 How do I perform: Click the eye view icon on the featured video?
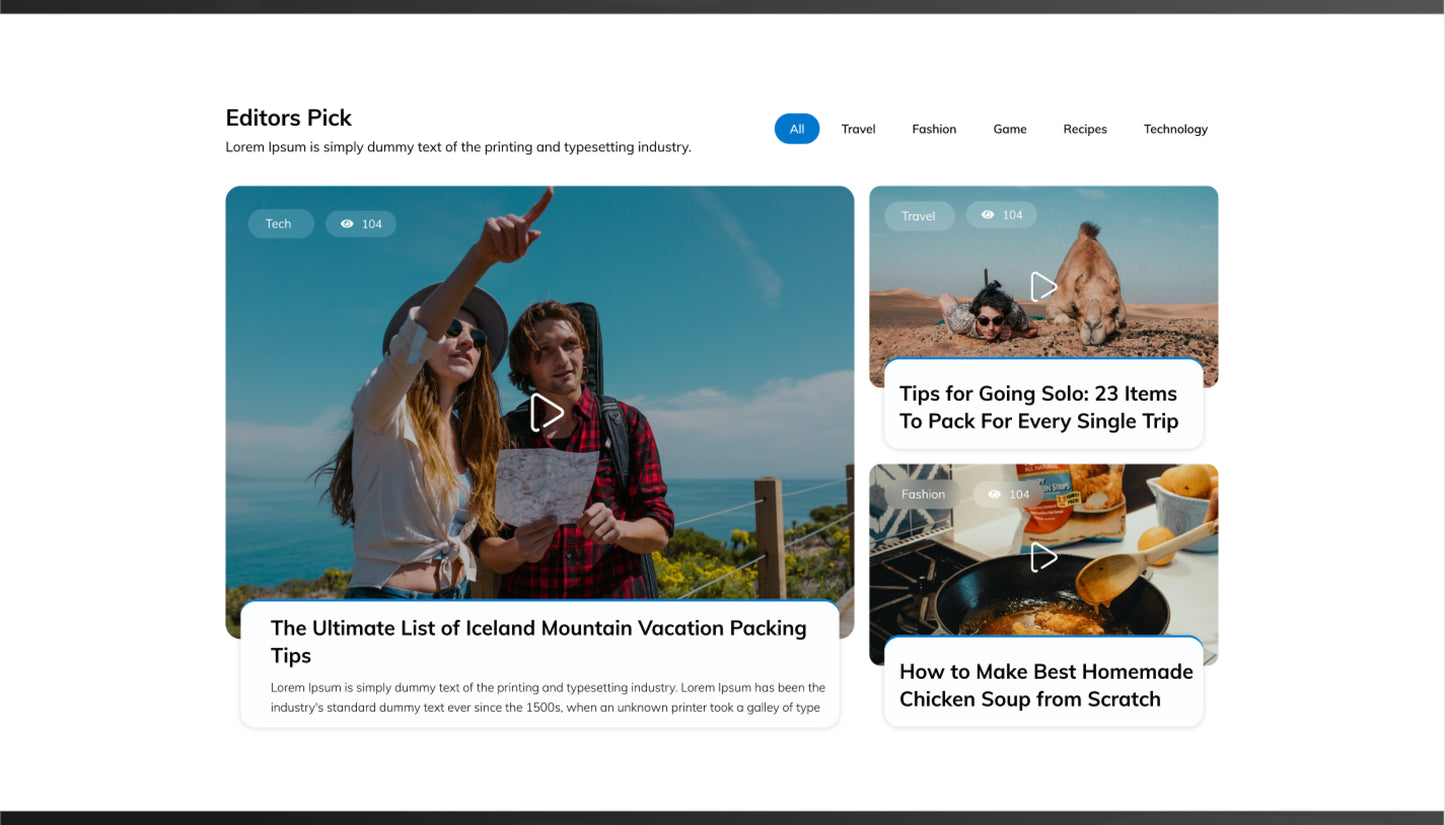click(347, 223)
